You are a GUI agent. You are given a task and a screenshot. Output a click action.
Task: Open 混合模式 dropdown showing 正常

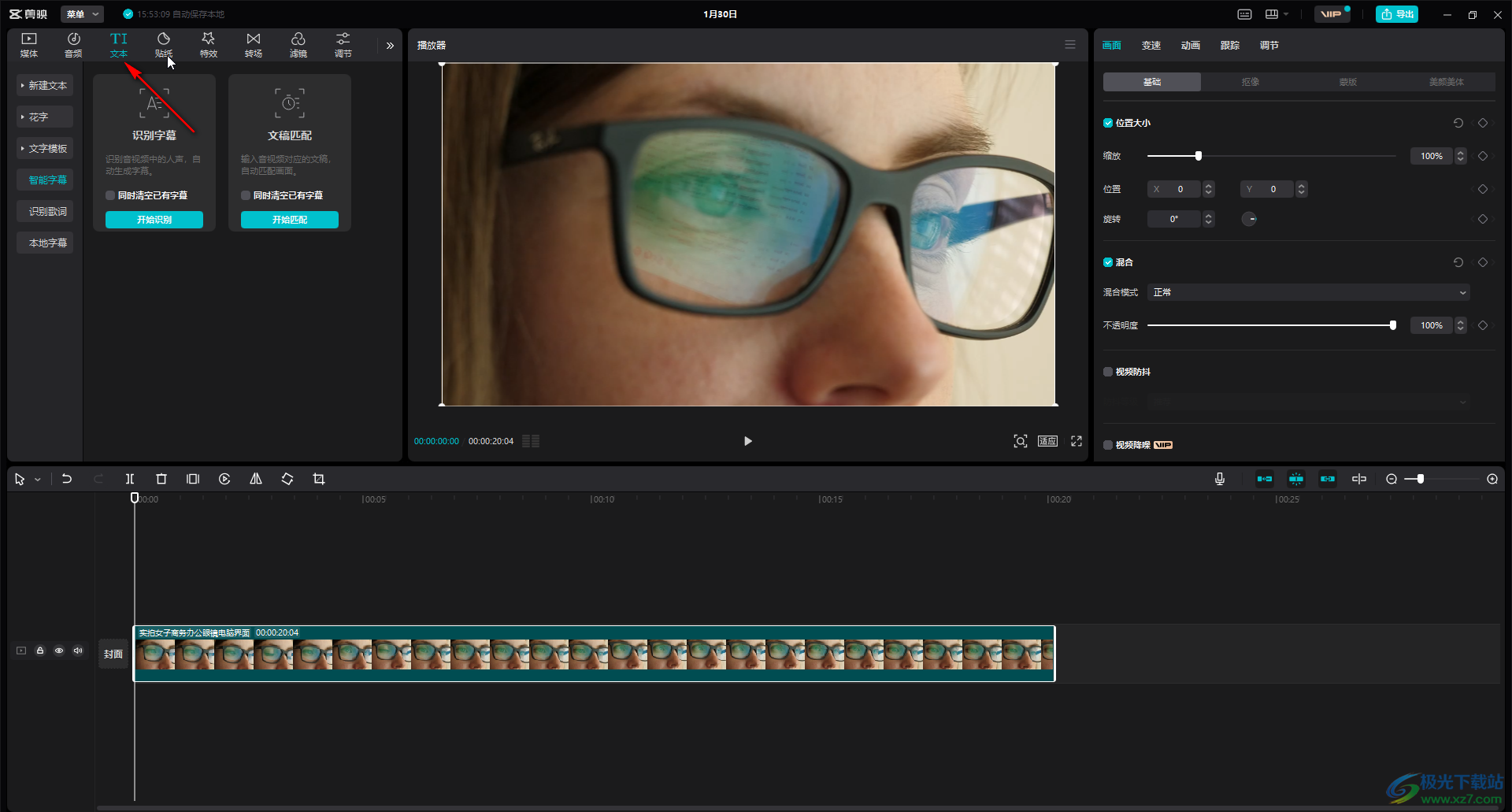[1308, 292]
